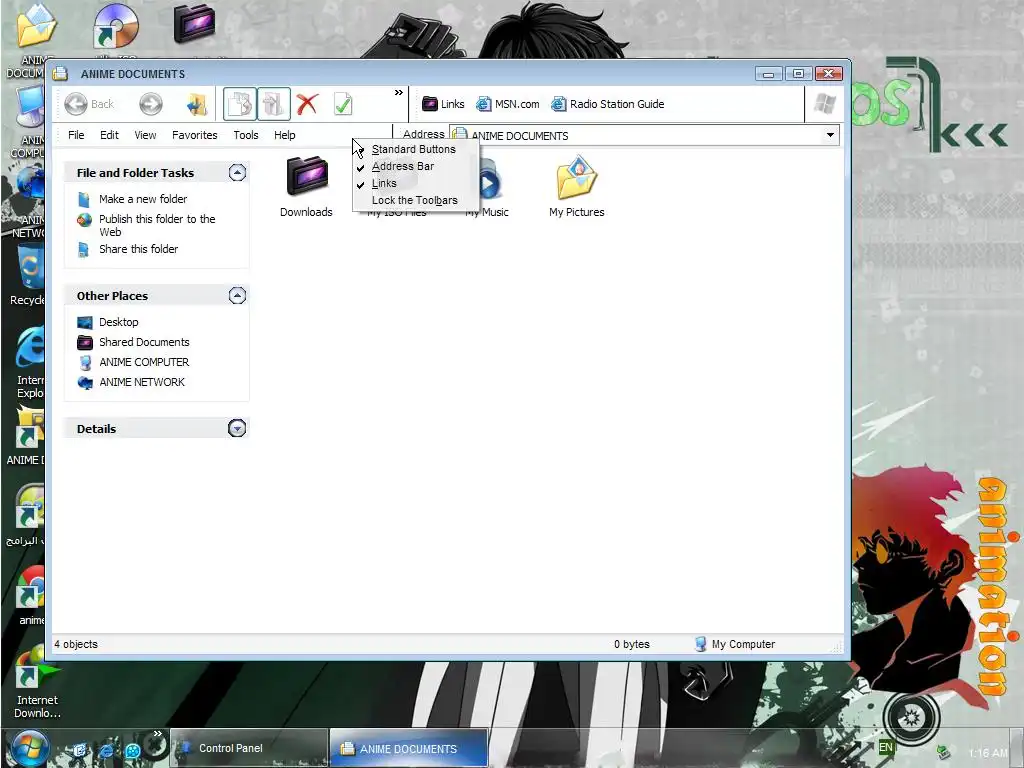
Task: Click the green checkmark document icon
Action: 343,104
